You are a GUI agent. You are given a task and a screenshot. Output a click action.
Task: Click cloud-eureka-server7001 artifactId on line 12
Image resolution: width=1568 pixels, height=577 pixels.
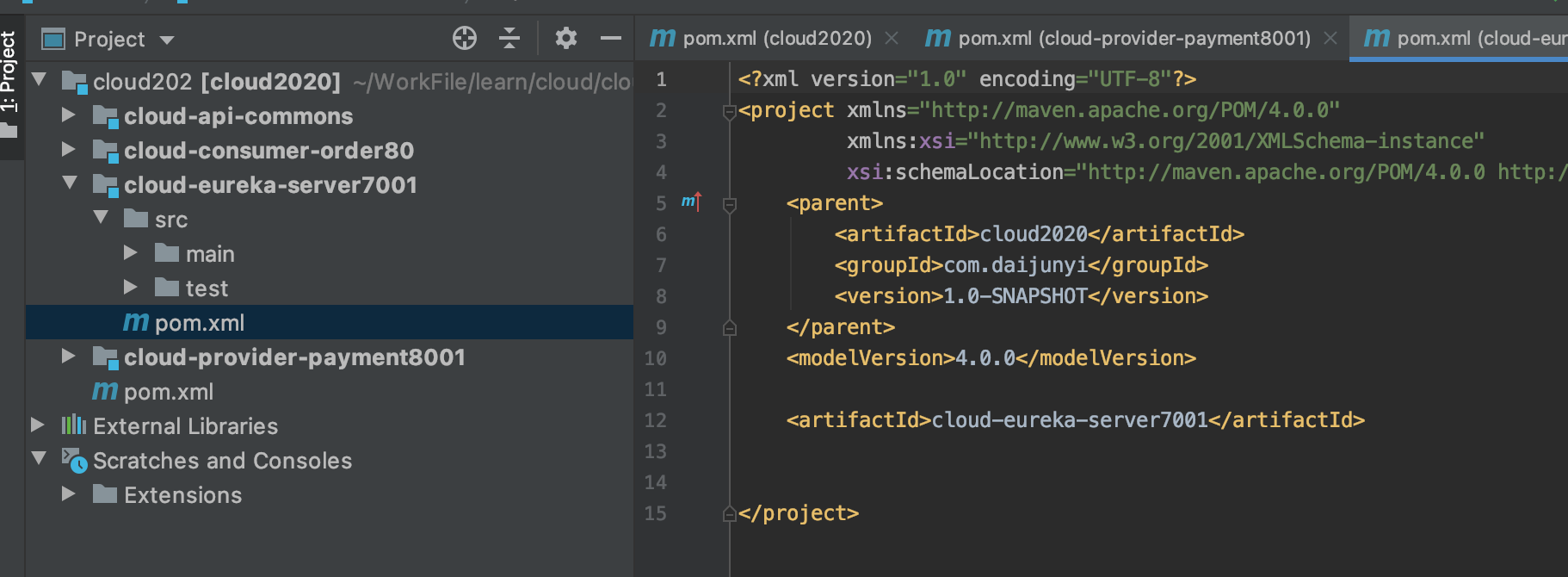tap(1070, 419)
